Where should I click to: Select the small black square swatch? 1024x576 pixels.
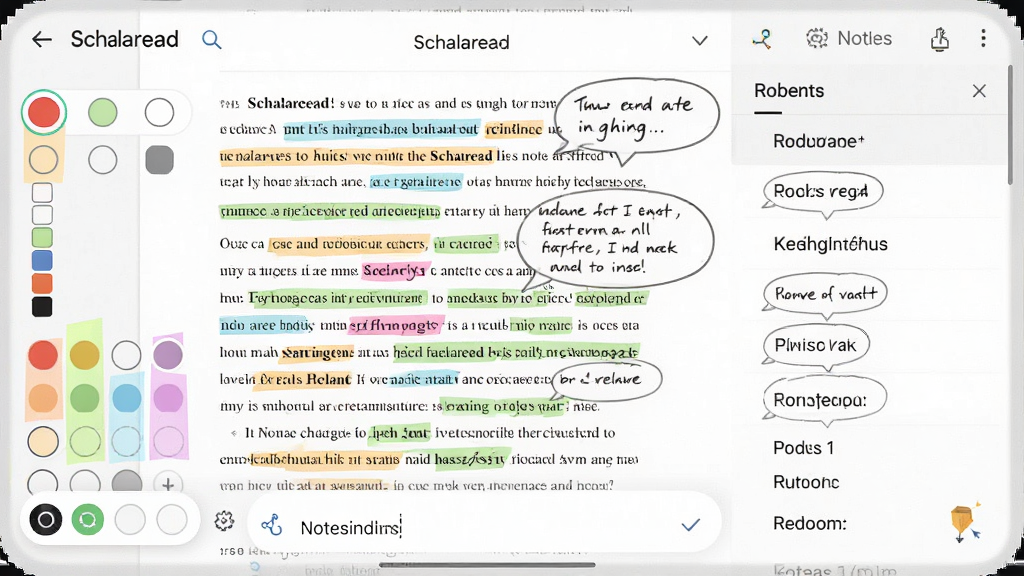pos(42,307)
